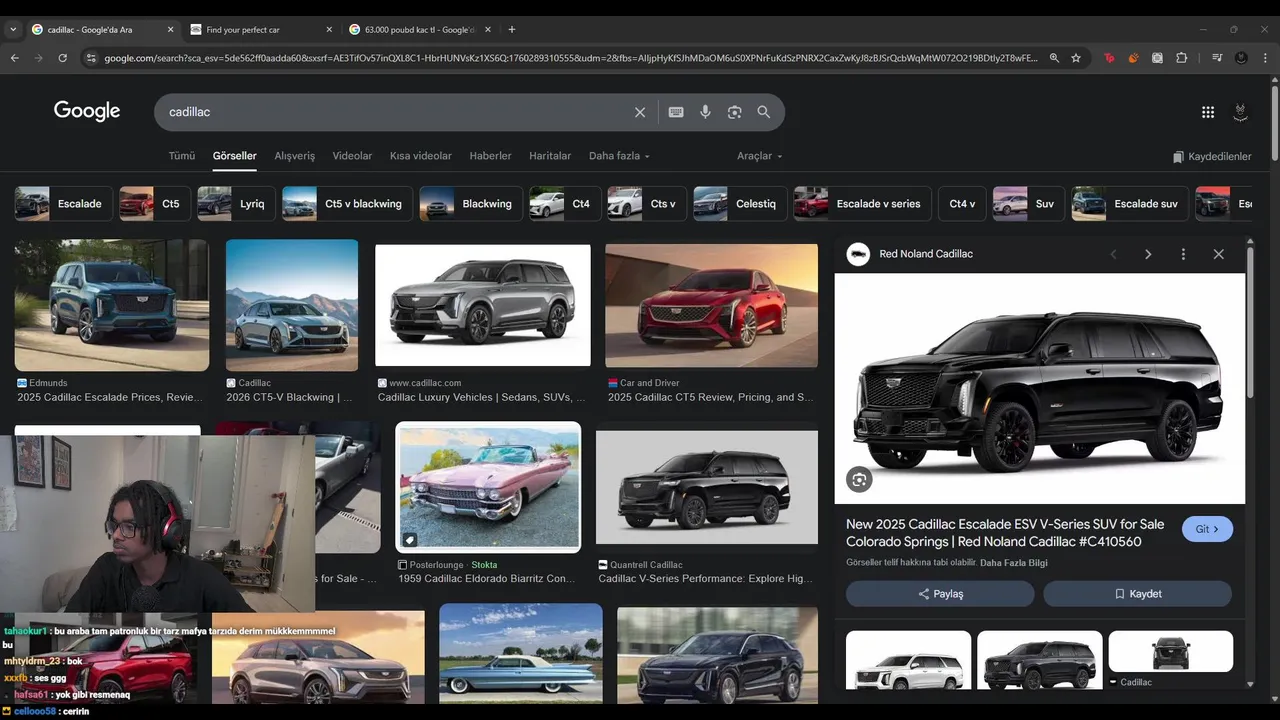The image size is (1280, 720).
Task: Click the magnifier search submit icon
Action: [764, 112]
